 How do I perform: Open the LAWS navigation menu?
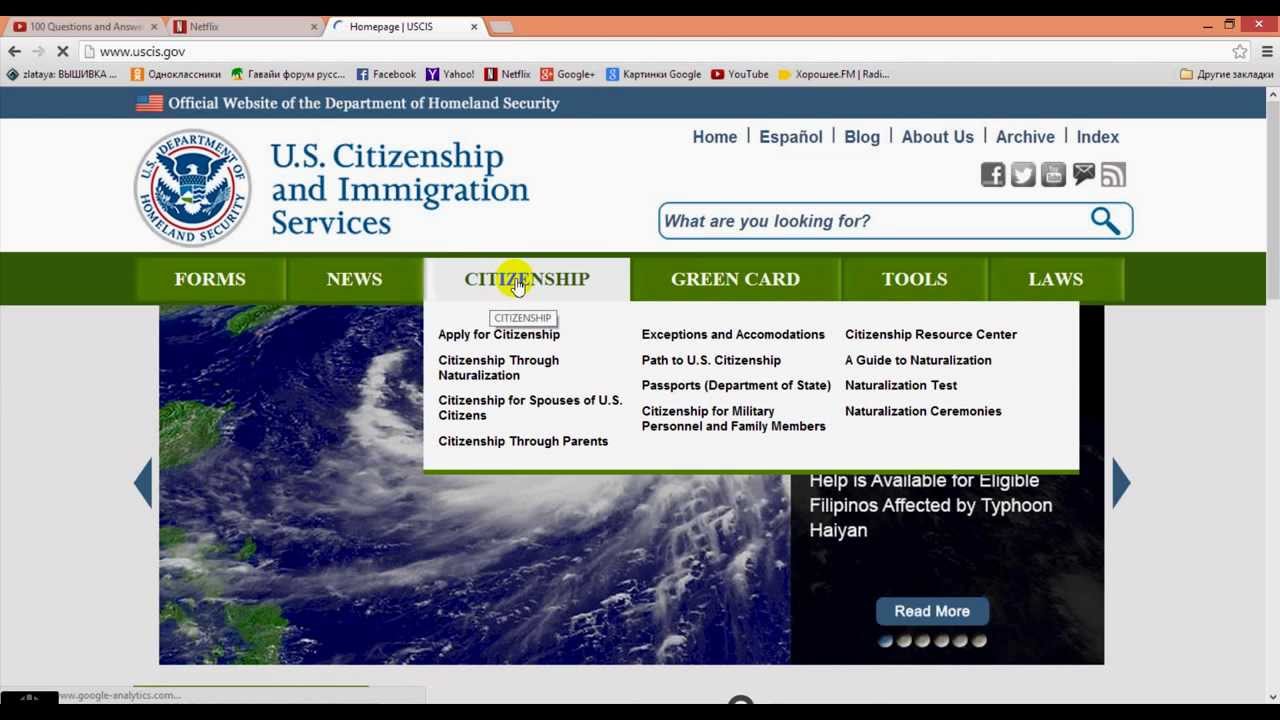point(1056,279)
